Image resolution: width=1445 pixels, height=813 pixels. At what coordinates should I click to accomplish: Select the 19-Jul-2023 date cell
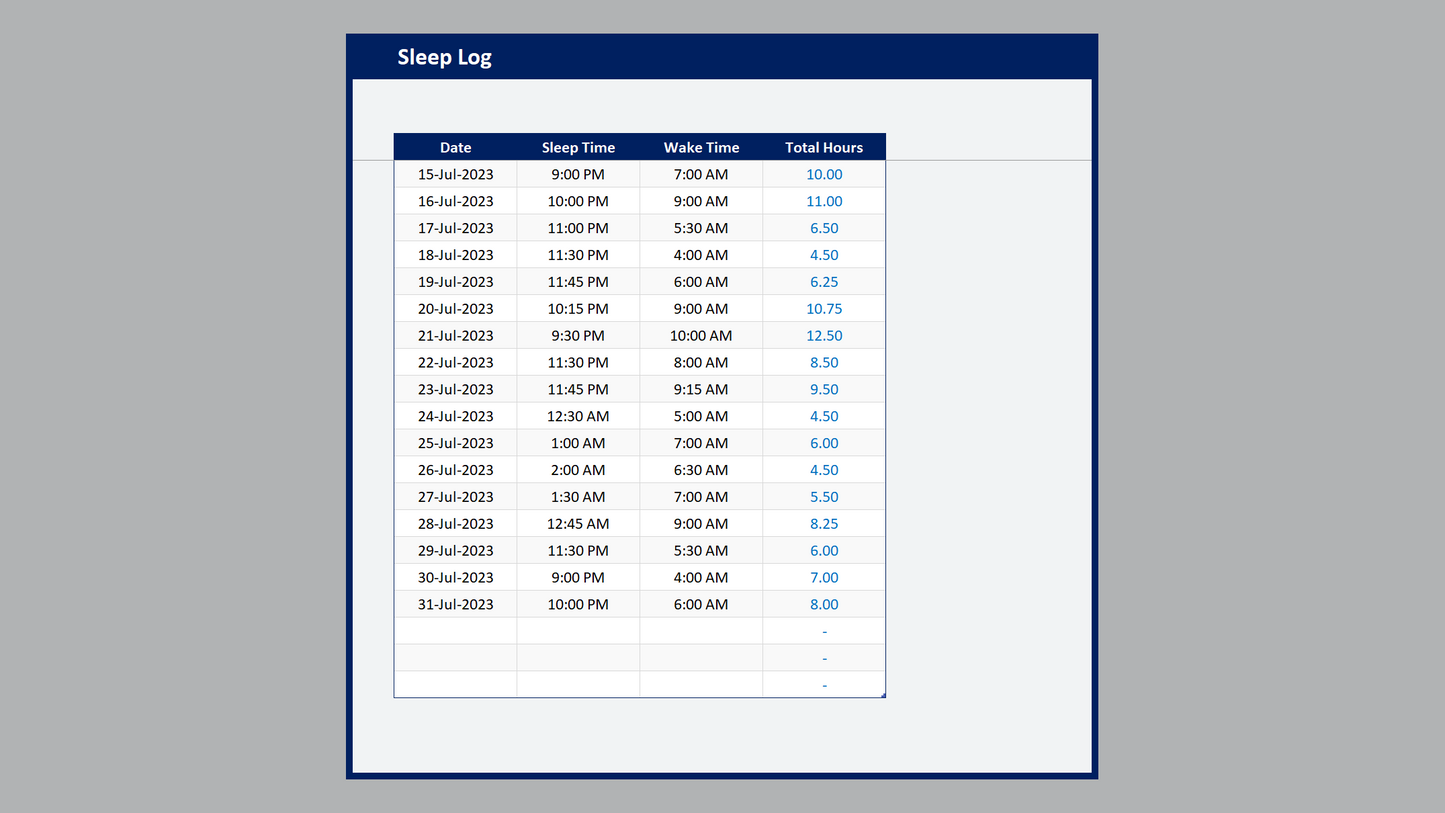[455, 282]
